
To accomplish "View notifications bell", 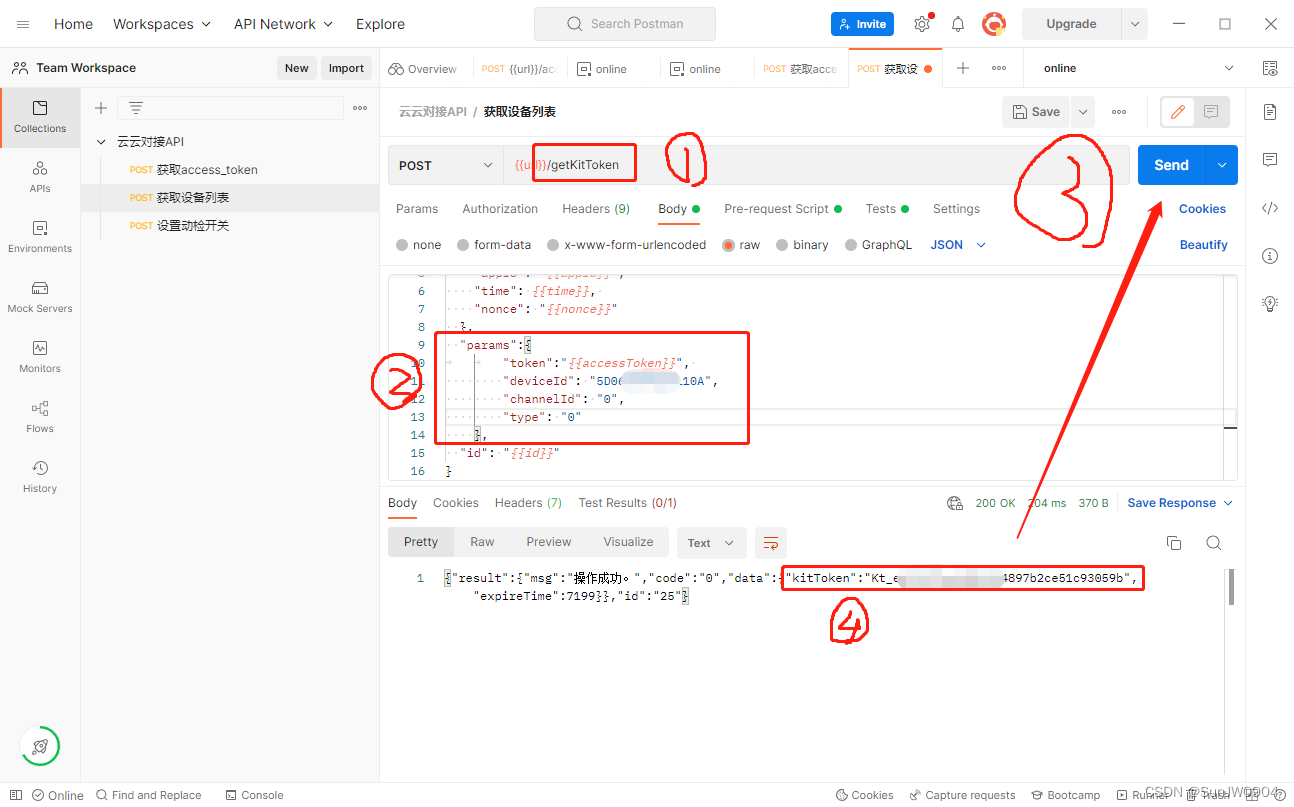I will [958, 24].
